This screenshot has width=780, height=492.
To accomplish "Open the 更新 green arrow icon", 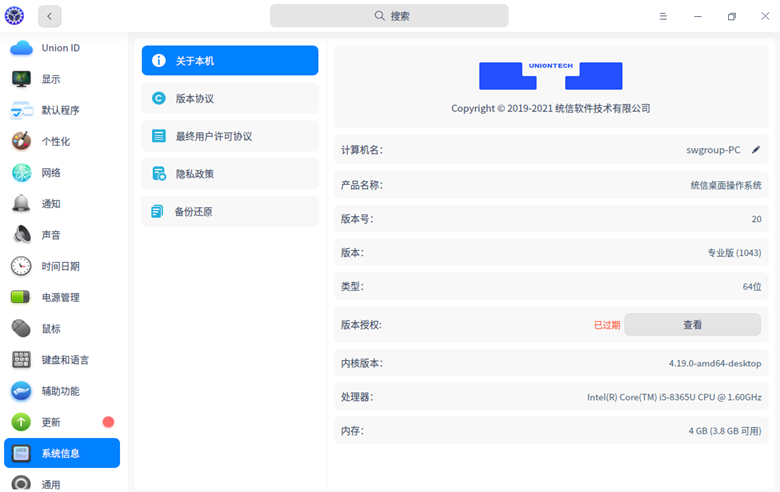I will coord(21,422).
